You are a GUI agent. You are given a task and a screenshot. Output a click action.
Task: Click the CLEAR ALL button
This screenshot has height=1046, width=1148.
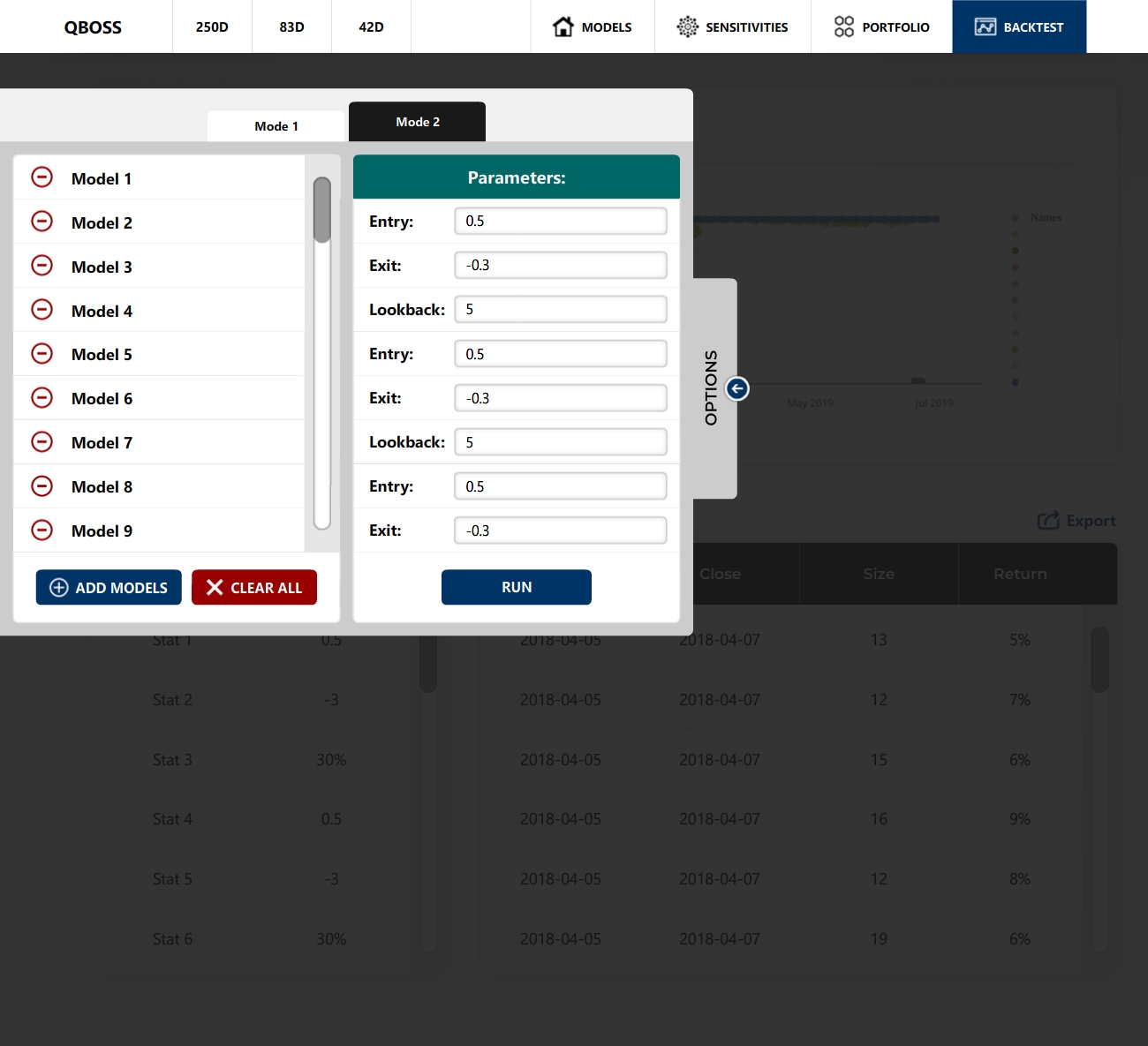(254, 587)
